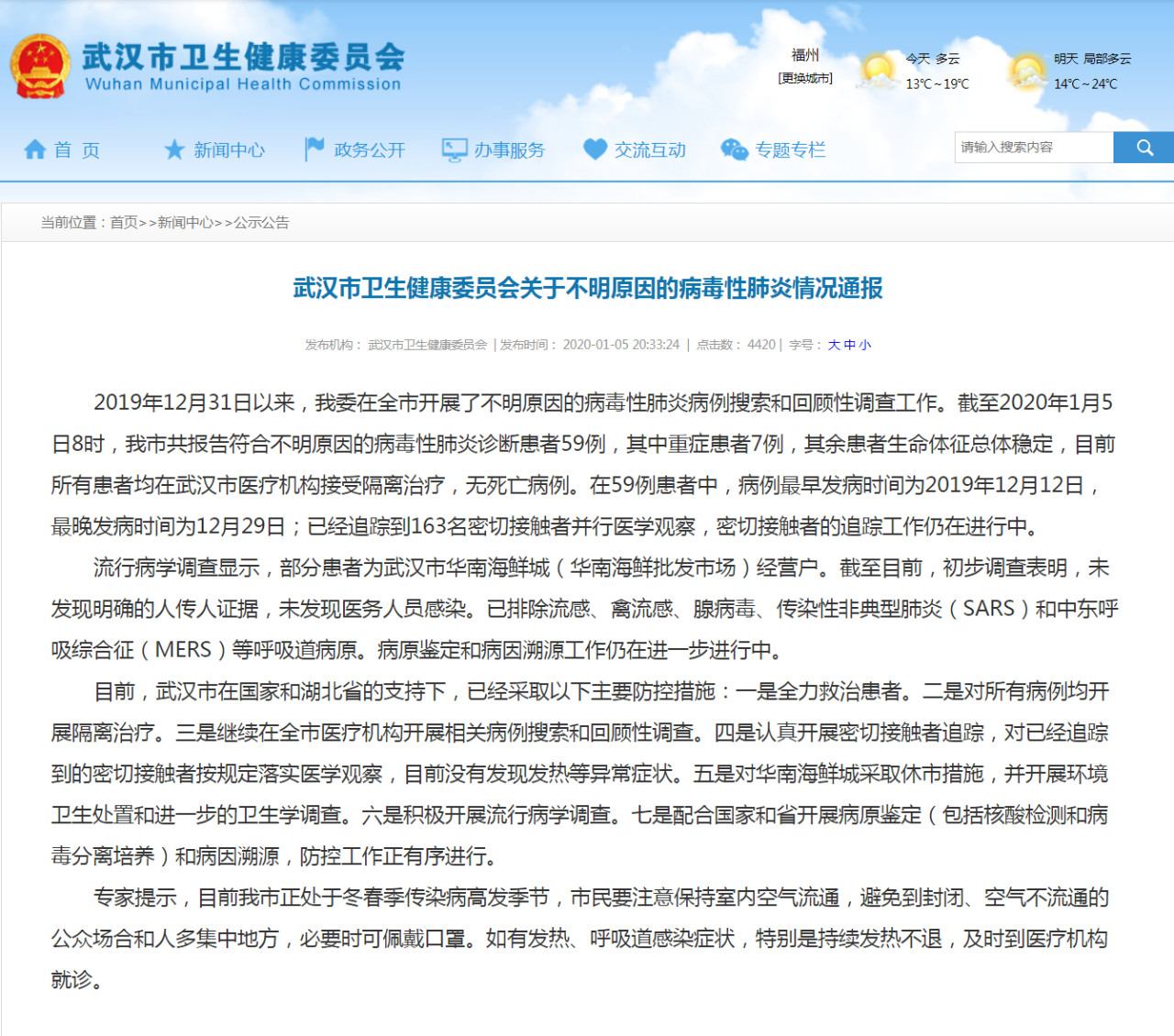Screen dimensions: 1174x1036
Task: Click the paragraph starting 目前，武汉市在国家和湖北省
Action: tap(581, 774)
